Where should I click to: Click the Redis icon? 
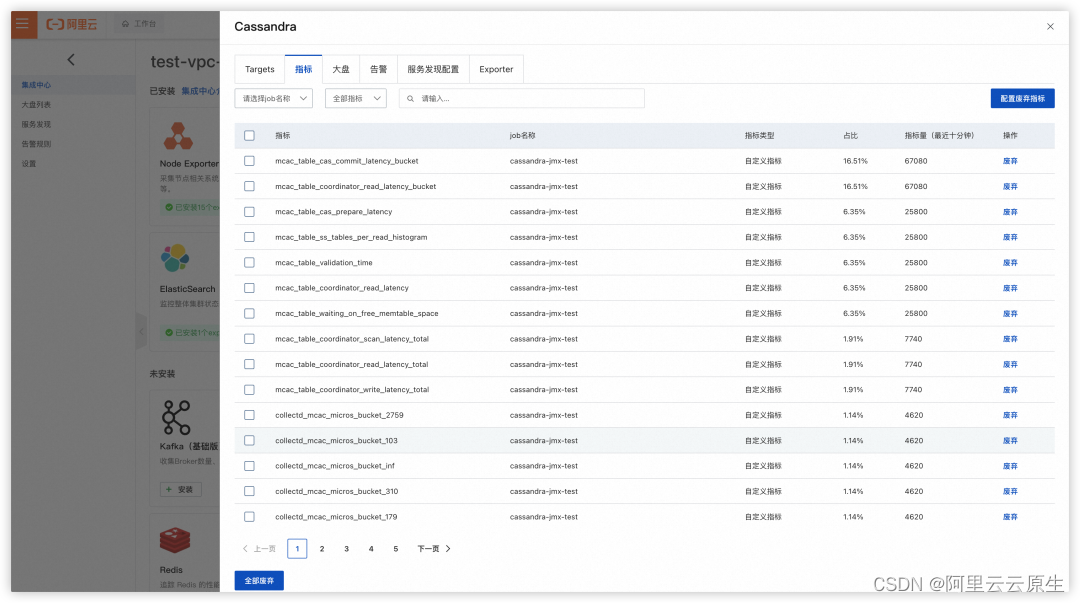coord(175,540)
